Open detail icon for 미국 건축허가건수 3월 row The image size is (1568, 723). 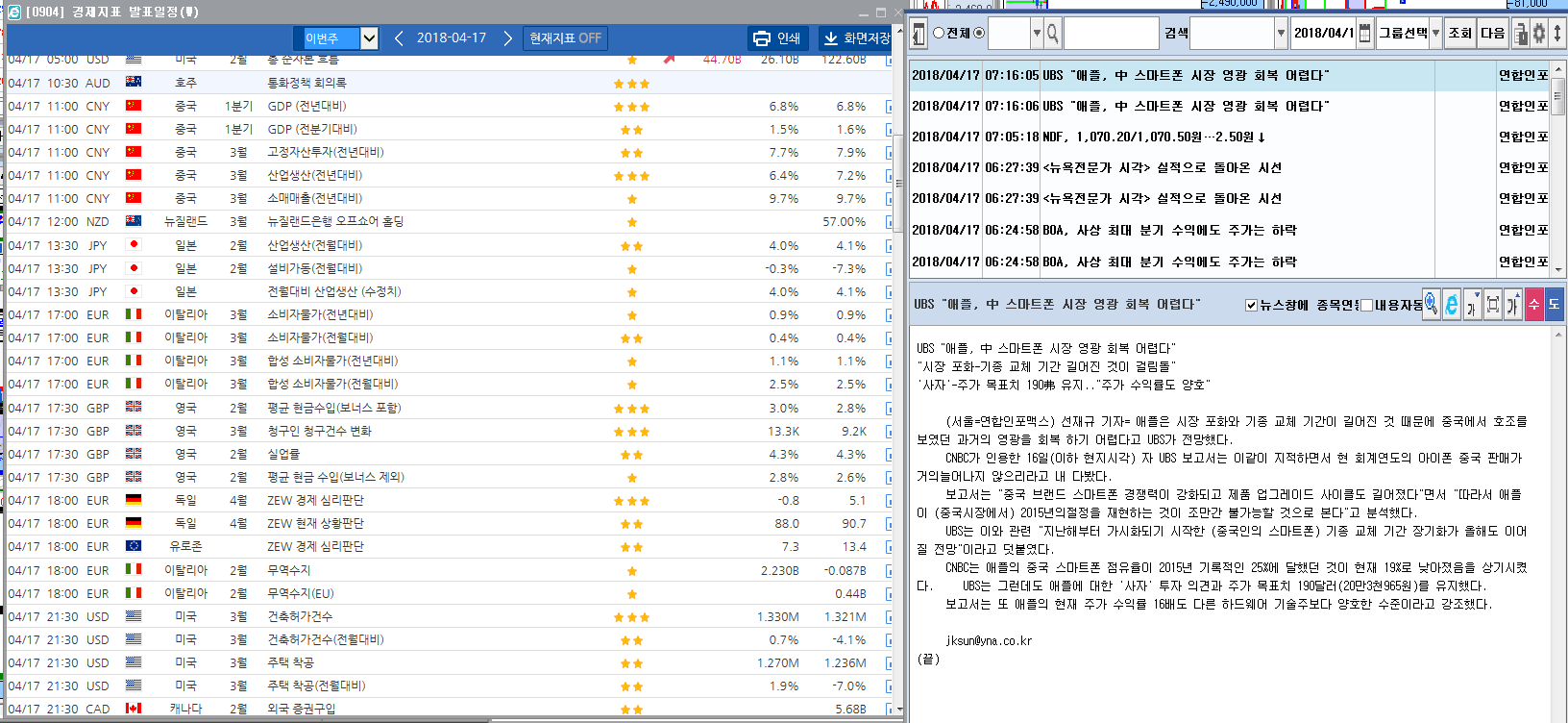888,617
